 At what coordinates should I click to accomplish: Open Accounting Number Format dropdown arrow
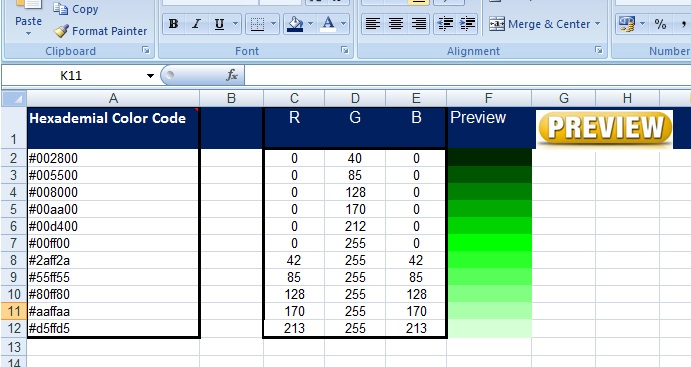(x=643, y=24)
